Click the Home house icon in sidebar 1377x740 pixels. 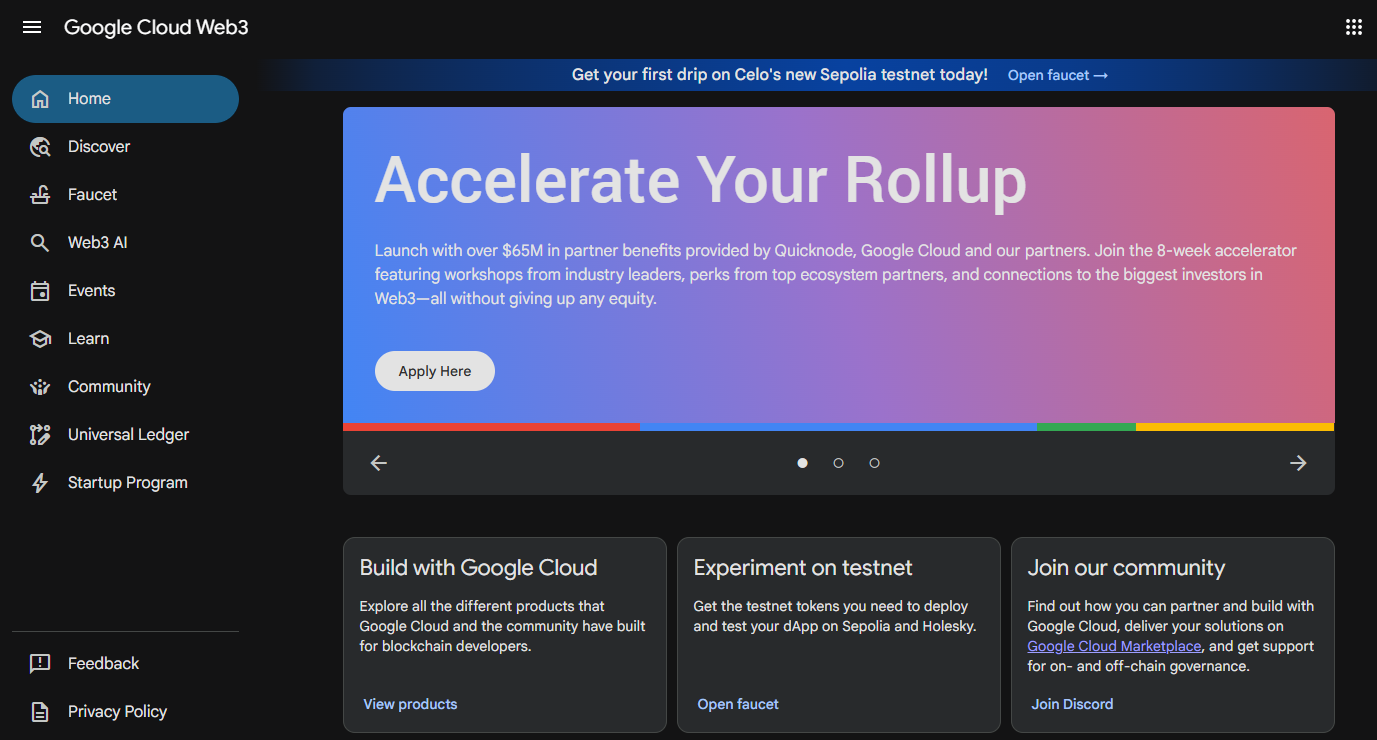click(40, 99)
